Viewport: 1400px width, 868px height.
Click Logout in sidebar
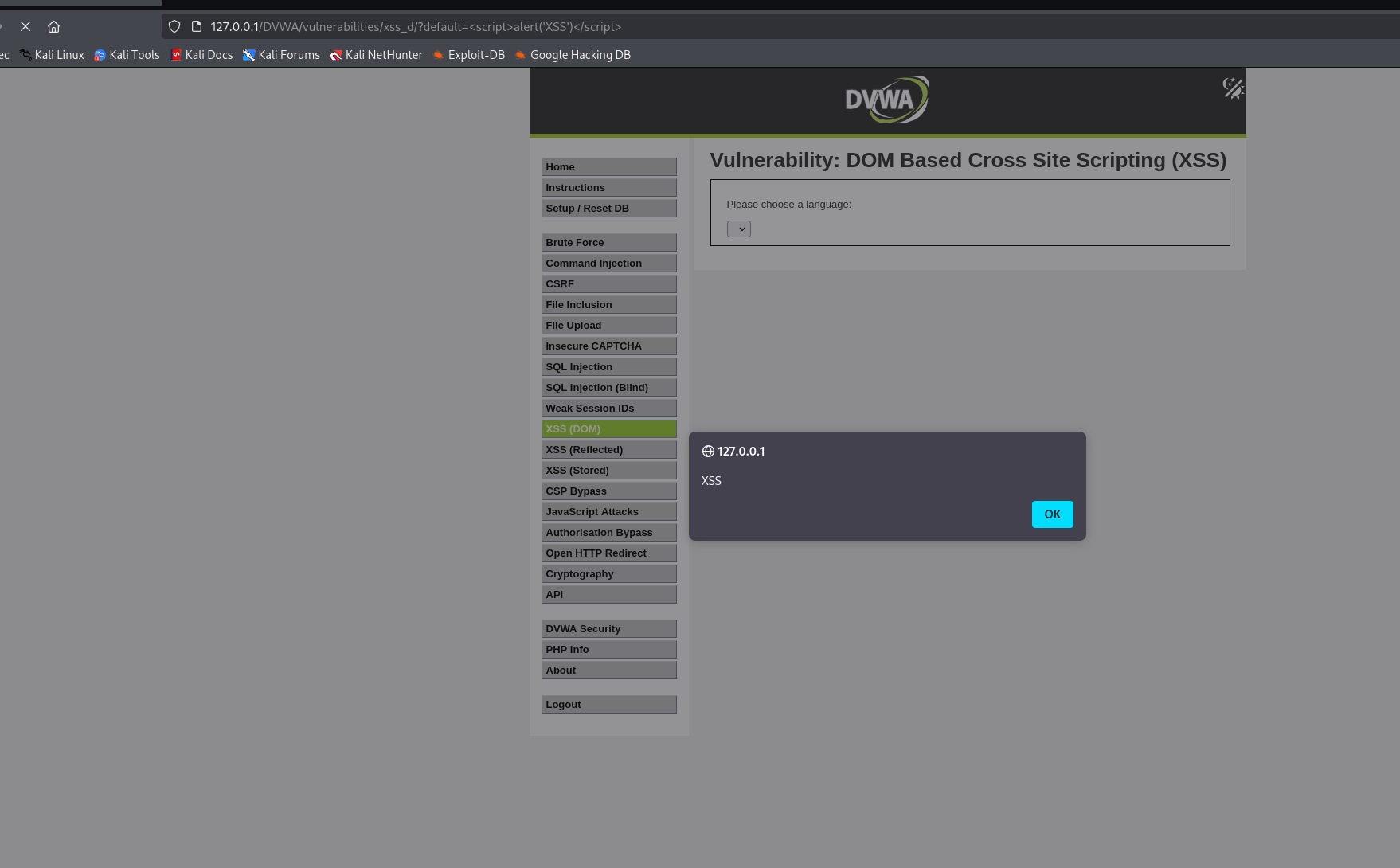[x=609, y=704]
